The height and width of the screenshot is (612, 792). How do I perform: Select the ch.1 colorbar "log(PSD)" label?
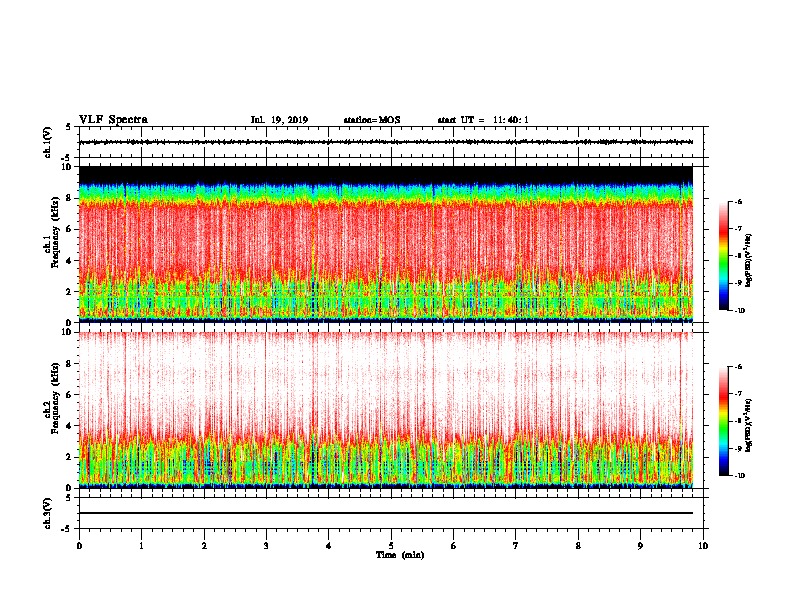click(x=749, y=260)
